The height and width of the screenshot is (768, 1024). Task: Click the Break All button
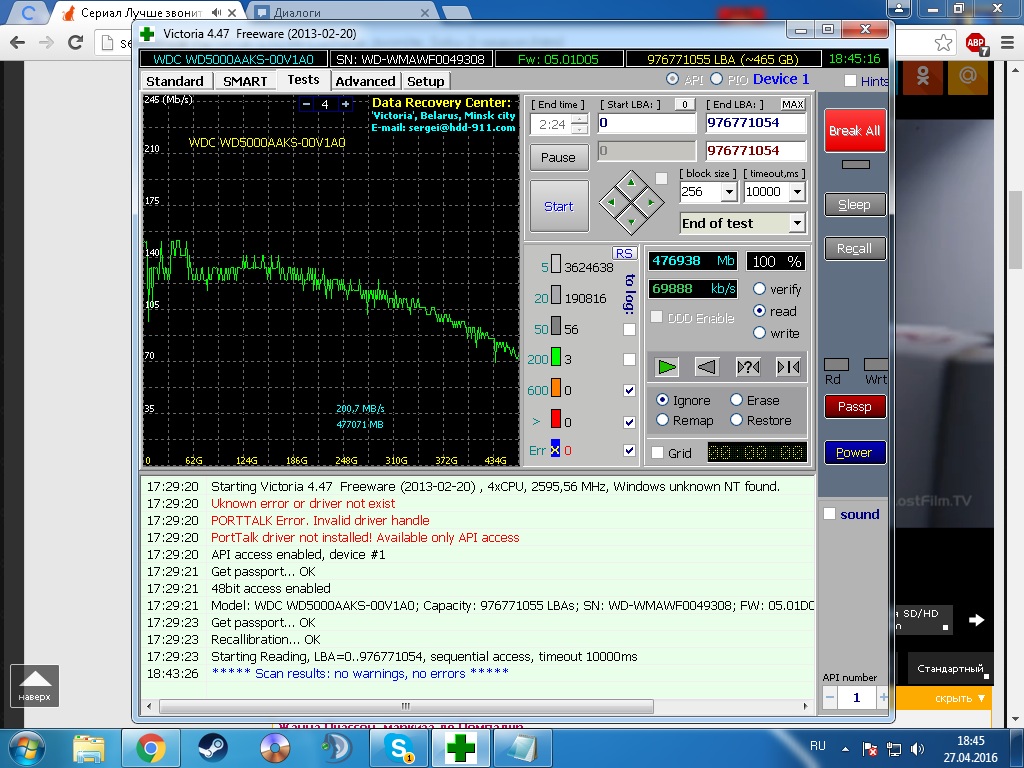[854, 131]
